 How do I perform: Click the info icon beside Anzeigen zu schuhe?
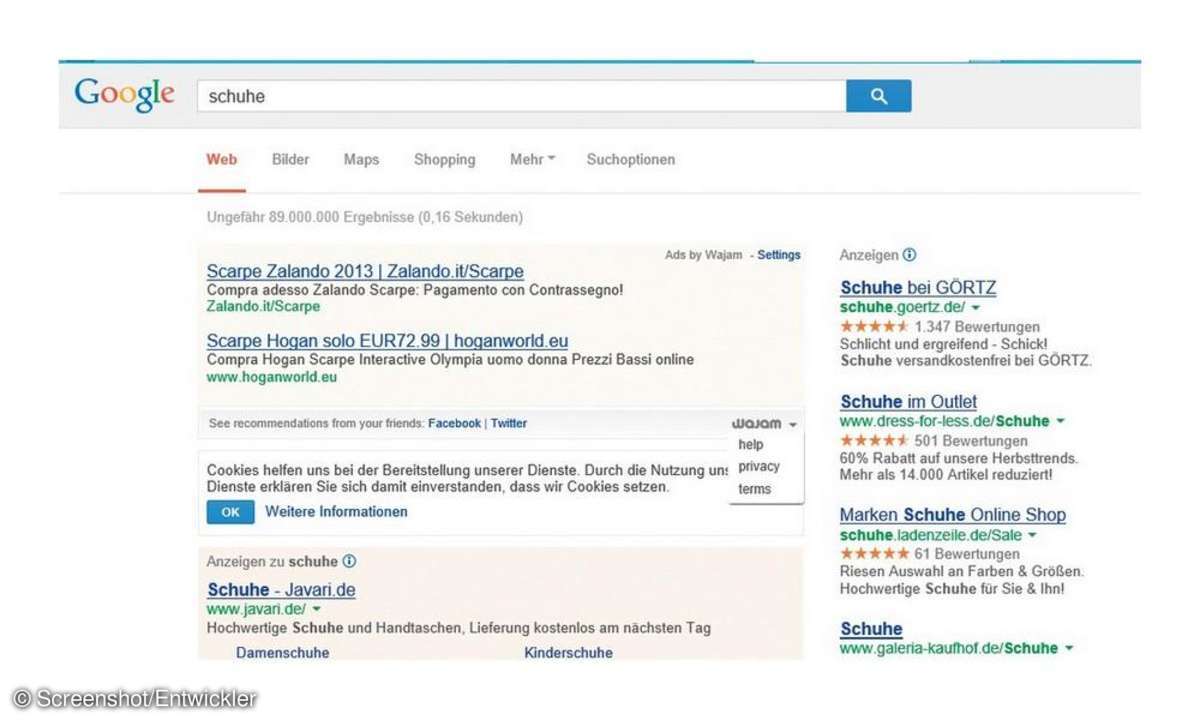point(349,562)
